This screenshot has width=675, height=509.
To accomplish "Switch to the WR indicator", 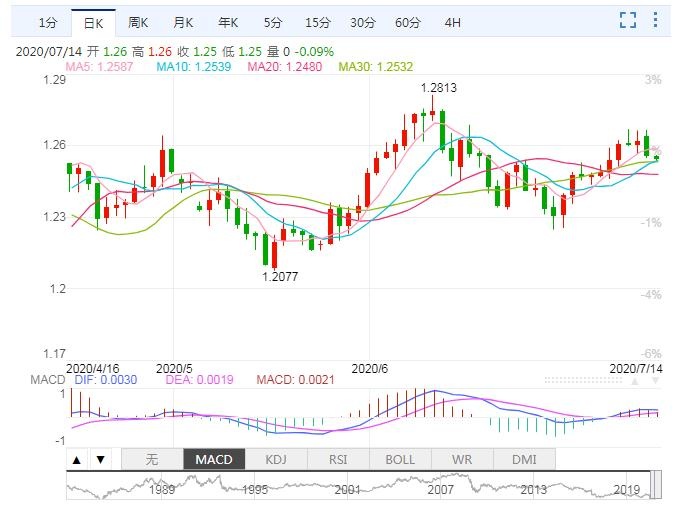I will pyautogui.click(x=462, y=460).
